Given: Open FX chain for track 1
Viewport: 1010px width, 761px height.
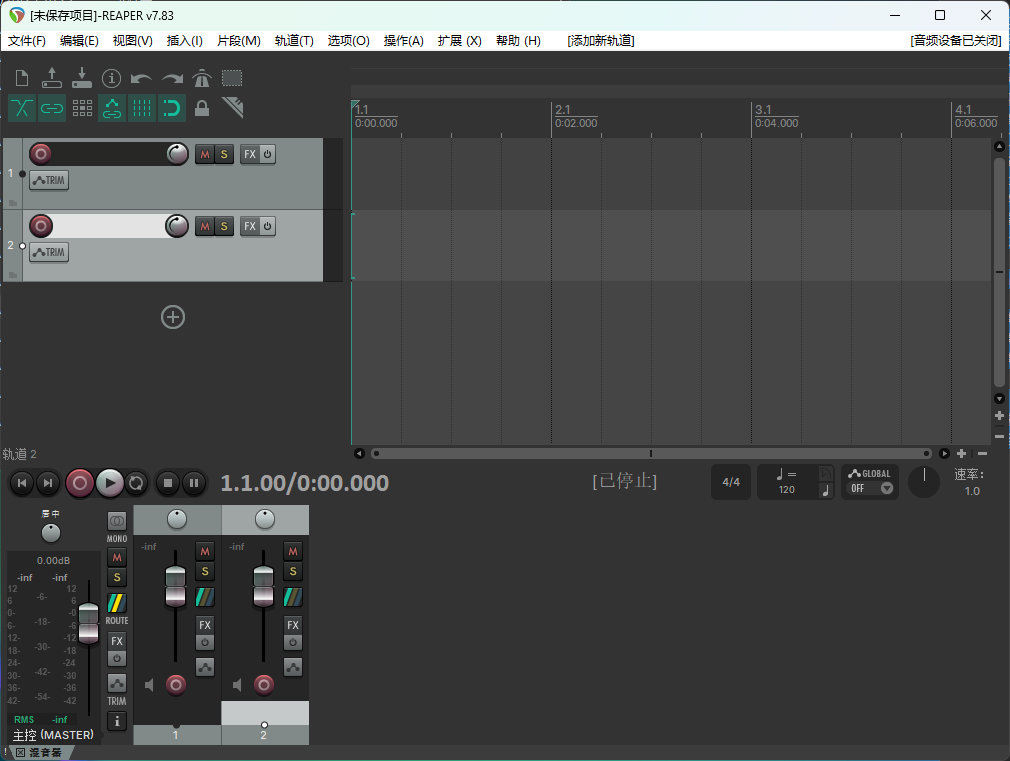Looking at the screenshot, I should (250, 155).
